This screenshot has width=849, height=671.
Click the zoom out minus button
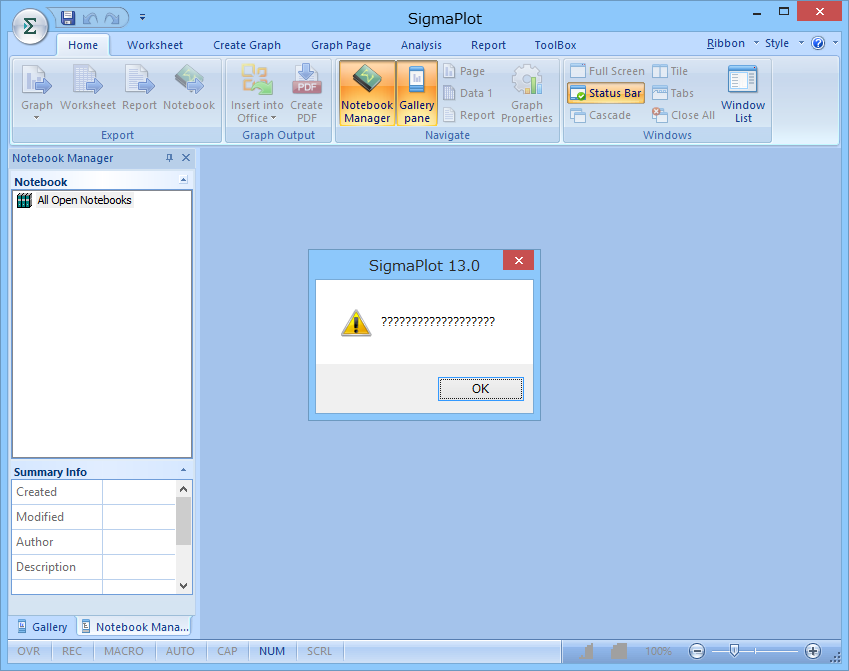click(697, 651)
